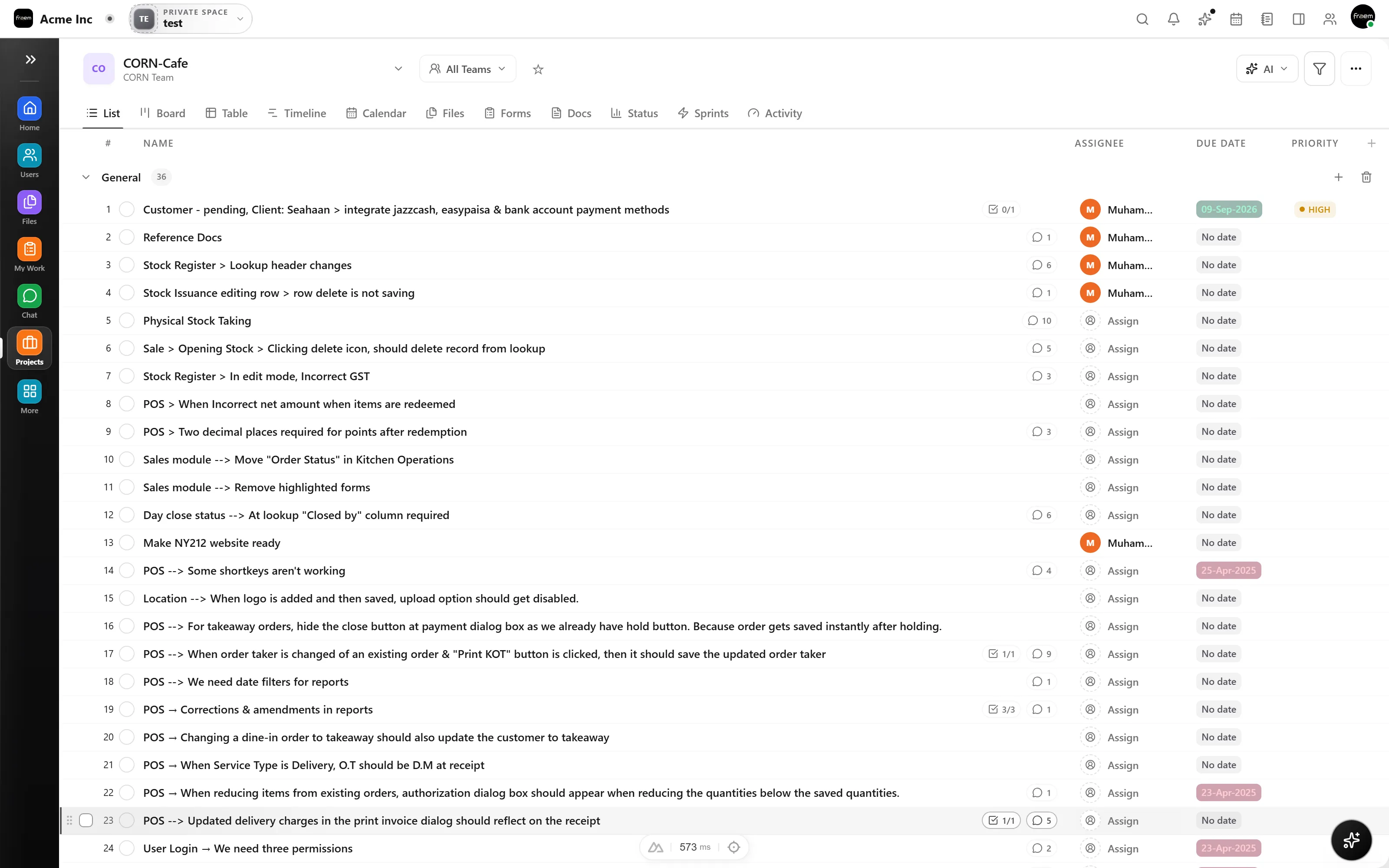The image size is (1389, 868).
Task: Switch to the Timeline tab
Action: pos(297,113)
